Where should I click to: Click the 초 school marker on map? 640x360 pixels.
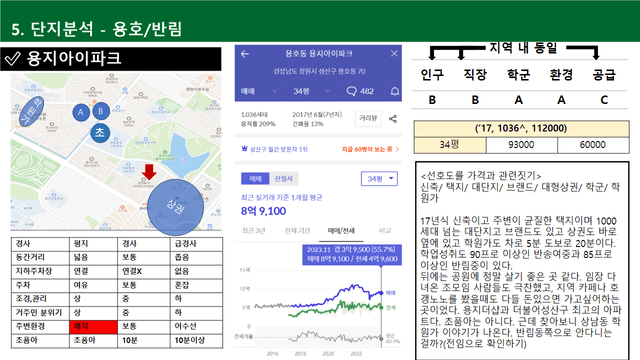[x=100, y=133]
